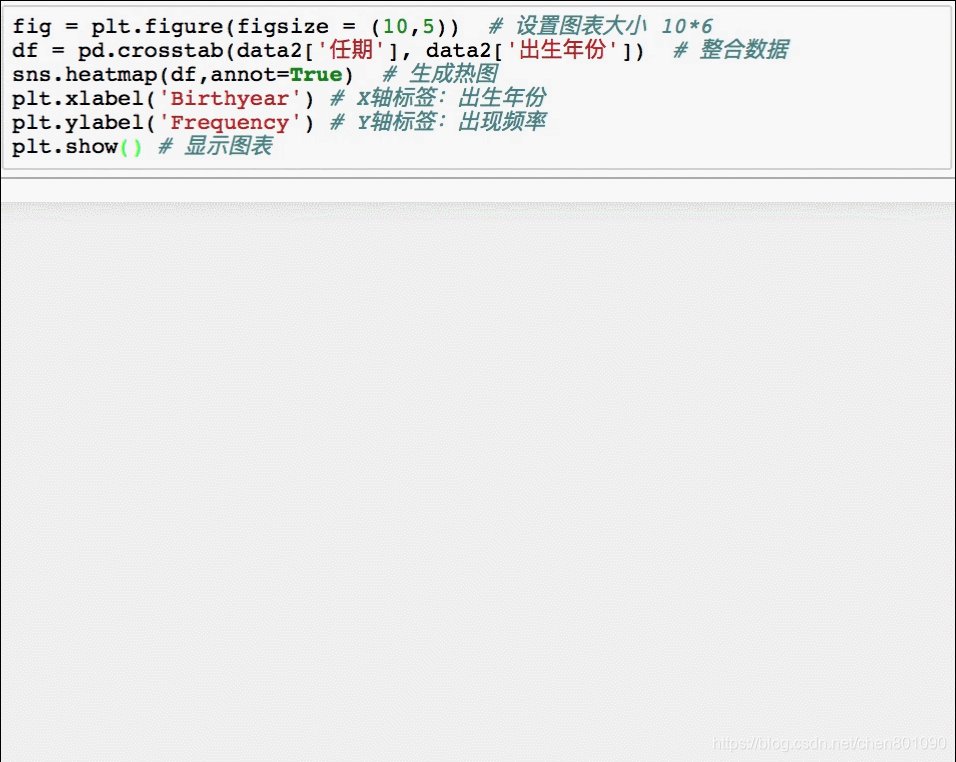This screenshot has width=956, height=762.
Task: Click the comment 'Y轴标签：出现频率'
Action: pyautogui.click(x=438, y=123)
